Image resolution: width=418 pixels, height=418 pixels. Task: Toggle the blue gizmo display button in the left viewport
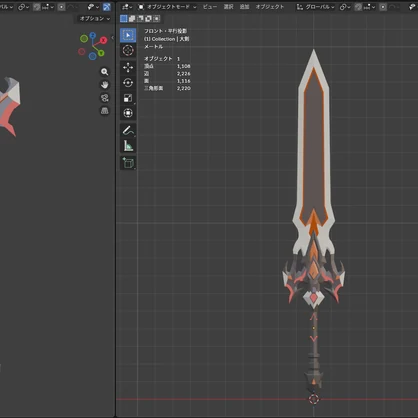[107, 7]
